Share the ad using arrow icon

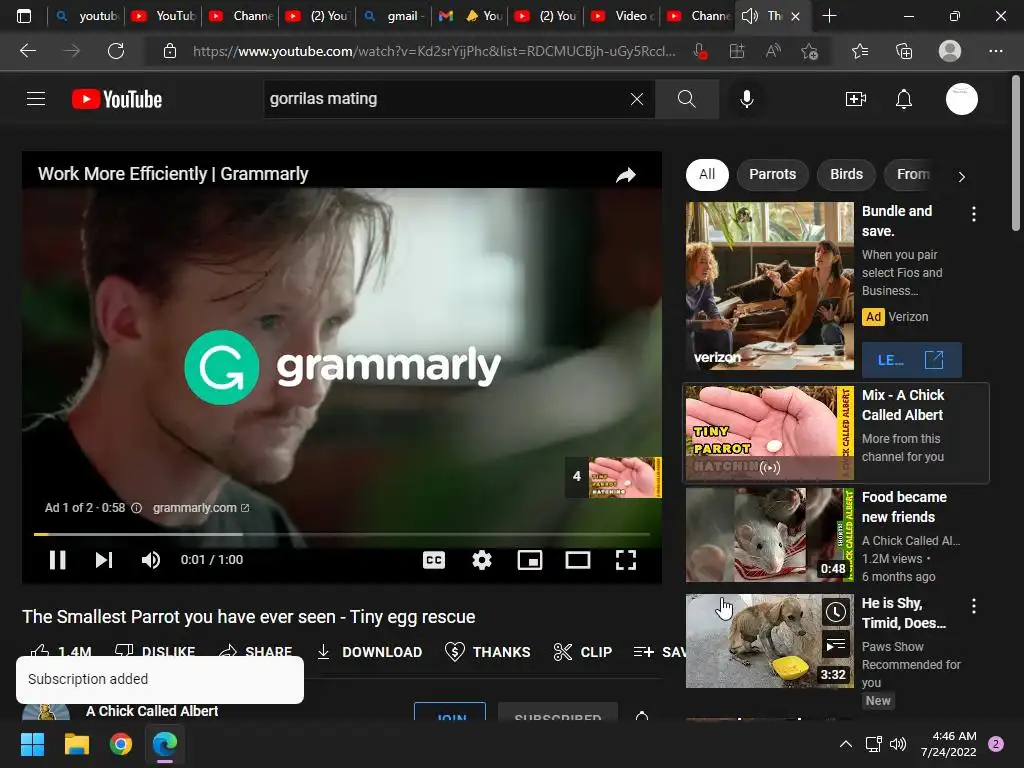[x=626, y=175]
